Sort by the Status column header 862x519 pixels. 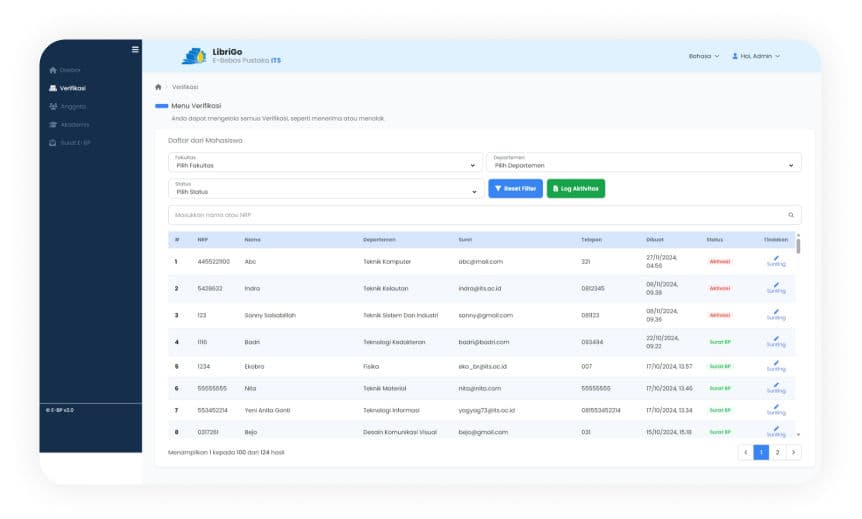tap(715, 240)
